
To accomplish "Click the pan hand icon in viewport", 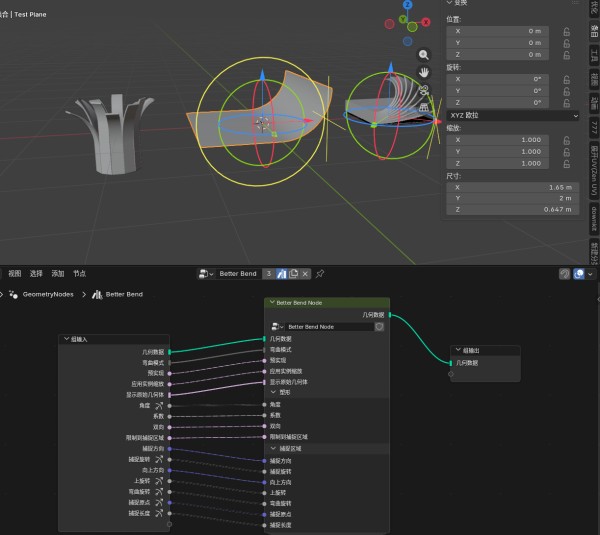I will pos(424,72).
